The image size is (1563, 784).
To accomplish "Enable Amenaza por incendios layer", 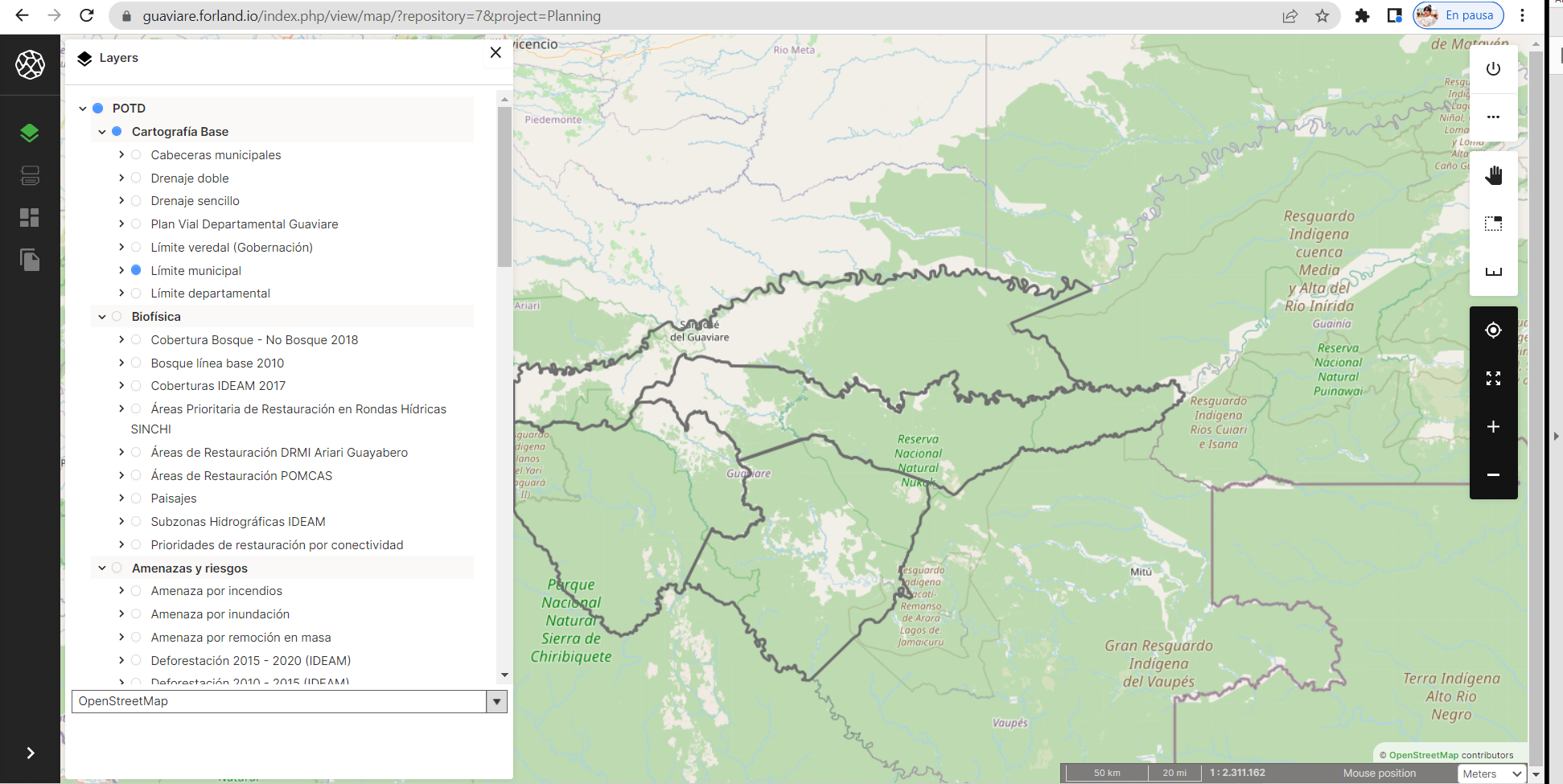I will click(x=136, y=591).
